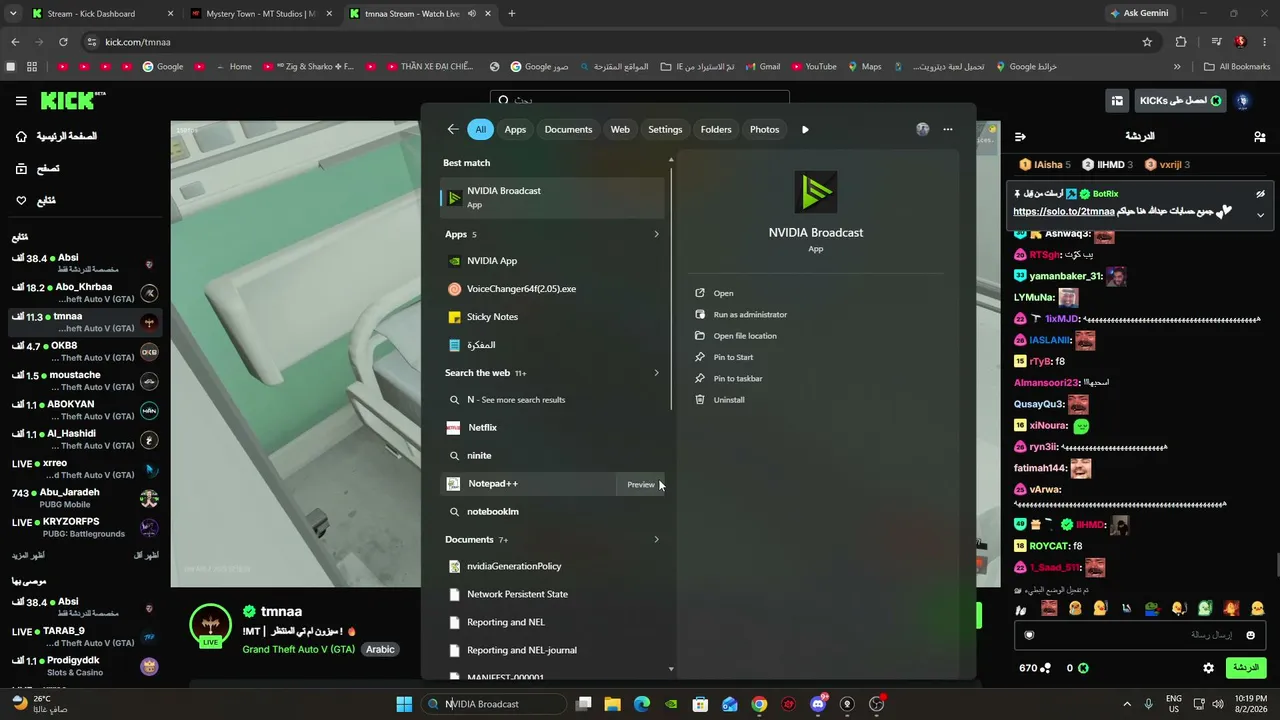Open nvidiaGenerationPolicy document
This screenshot has width=1280, height=720.
tap(553, 566)
